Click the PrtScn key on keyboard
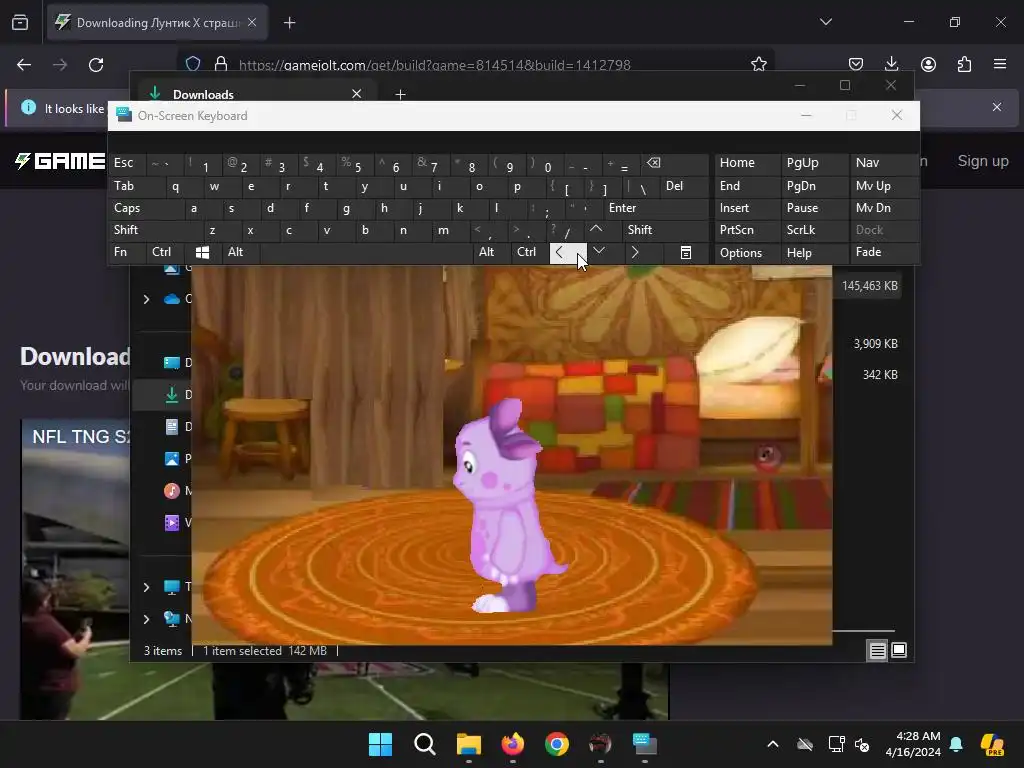Viewport: 1024px width, 768px height. [747, 230]
